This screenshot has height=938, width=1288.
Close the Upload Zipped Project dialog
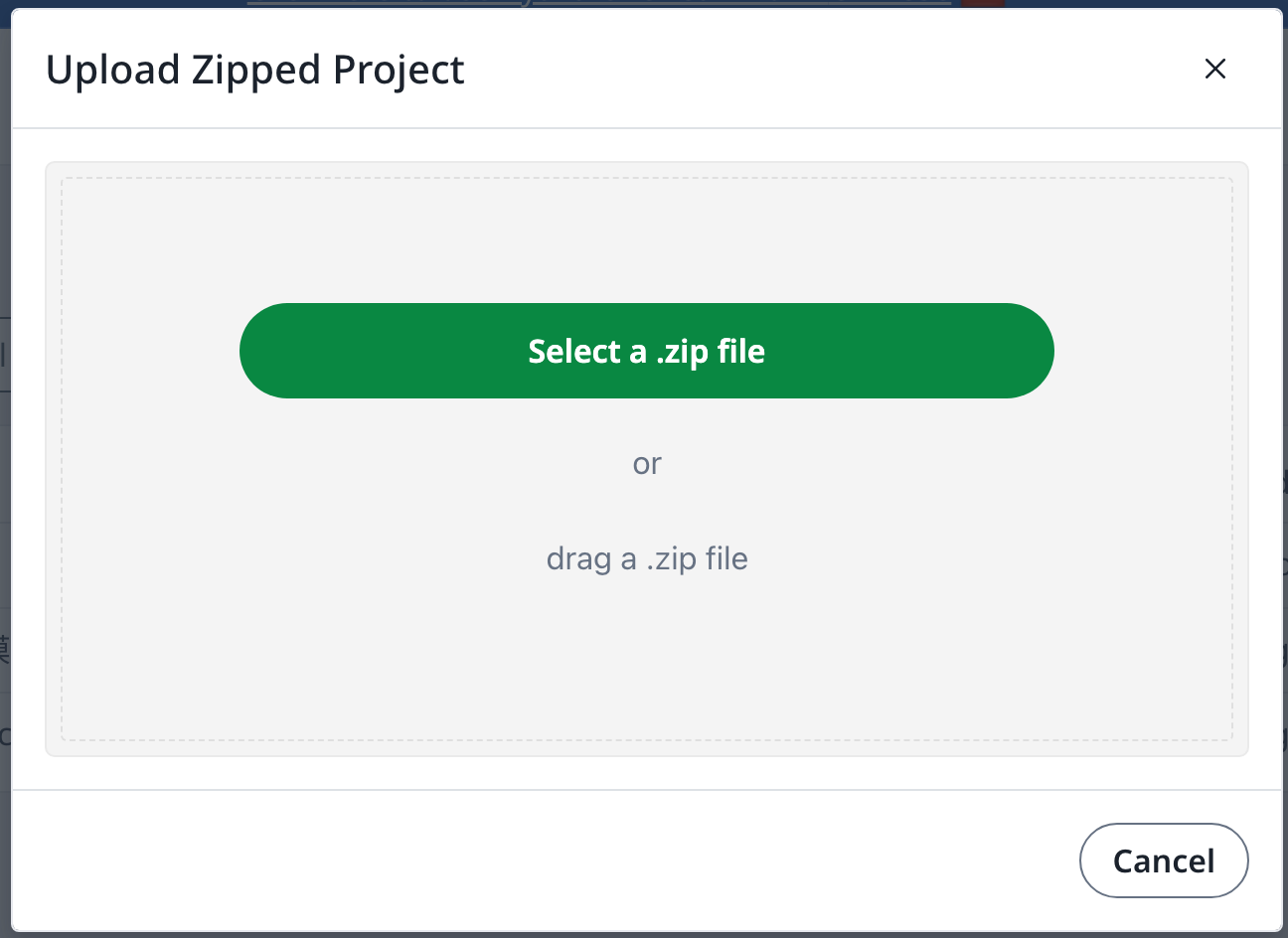[x=1214, y=69]
